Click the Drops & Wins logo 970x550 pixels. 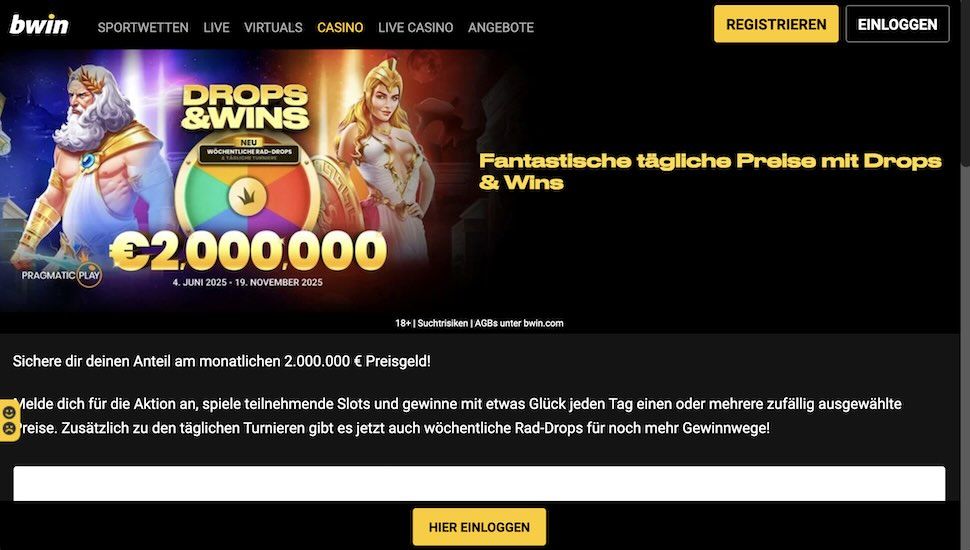(246, 107)
